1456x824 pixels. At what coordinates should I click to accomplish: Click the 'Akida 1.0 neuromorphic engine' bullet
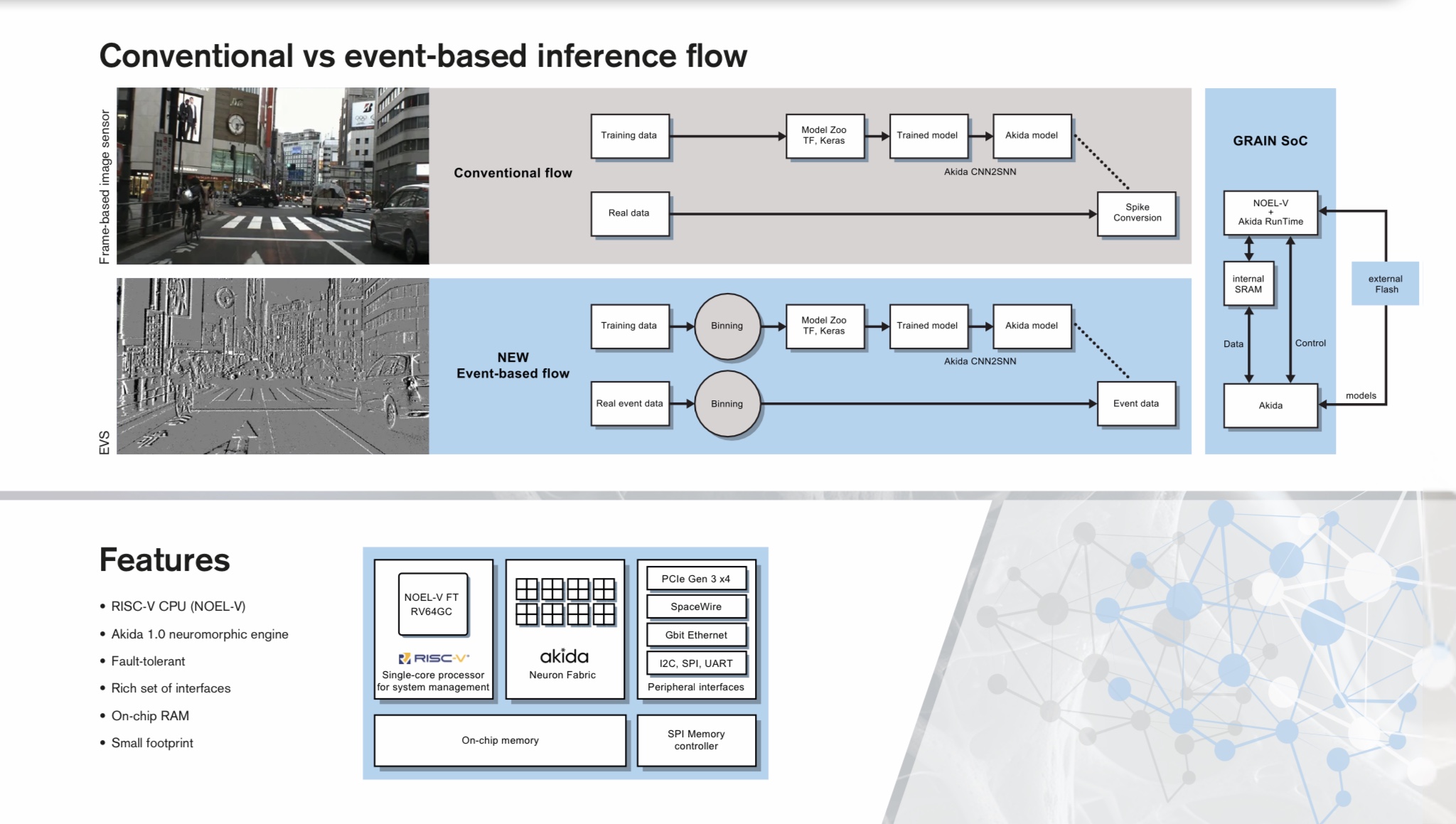click(200, 634)
